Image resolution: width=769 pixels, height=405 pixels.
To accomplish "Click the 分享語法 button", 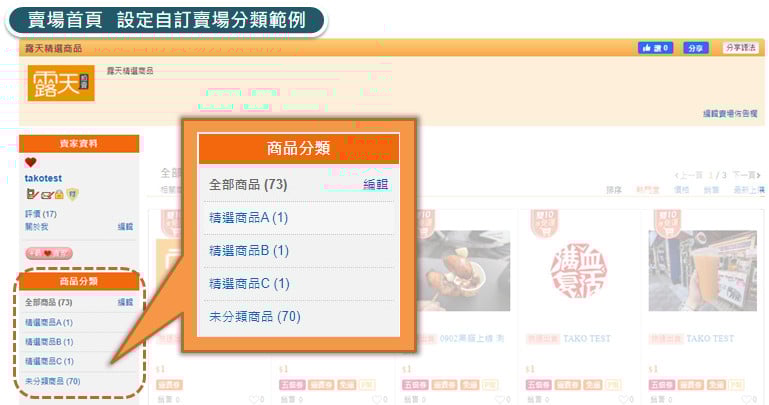I will [741, 48].
